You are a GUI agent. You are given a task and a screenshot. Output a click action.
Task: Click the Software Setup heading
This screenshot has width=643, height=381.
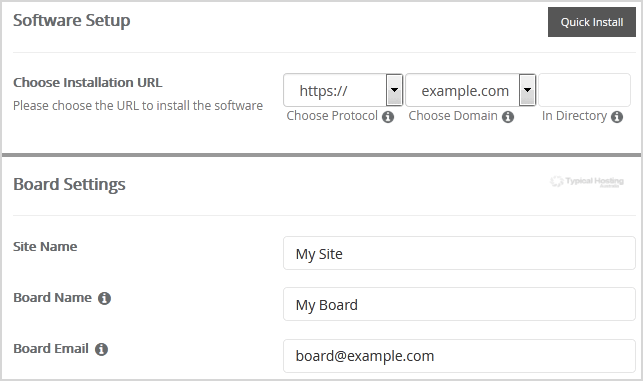(72, 21)
